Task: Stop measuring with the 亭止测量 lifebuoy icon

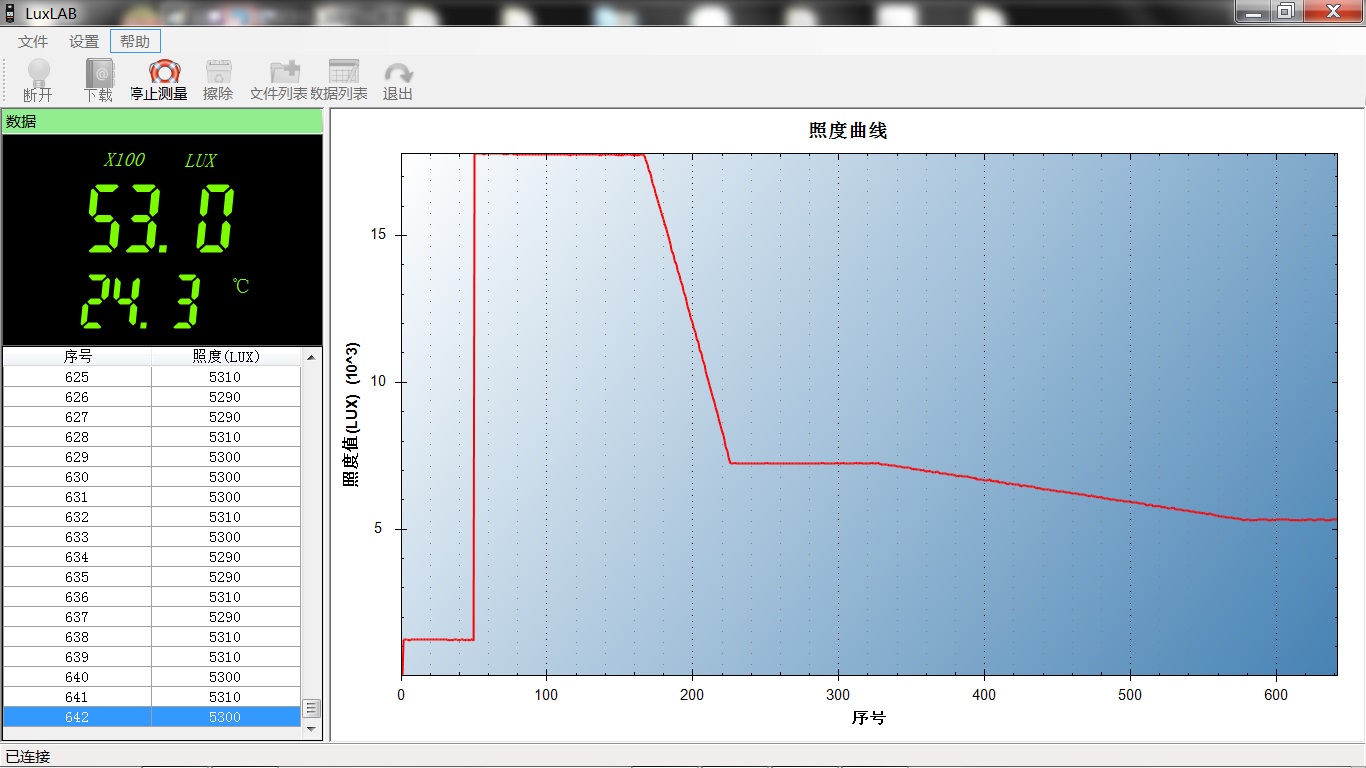Action: point(164,73)
